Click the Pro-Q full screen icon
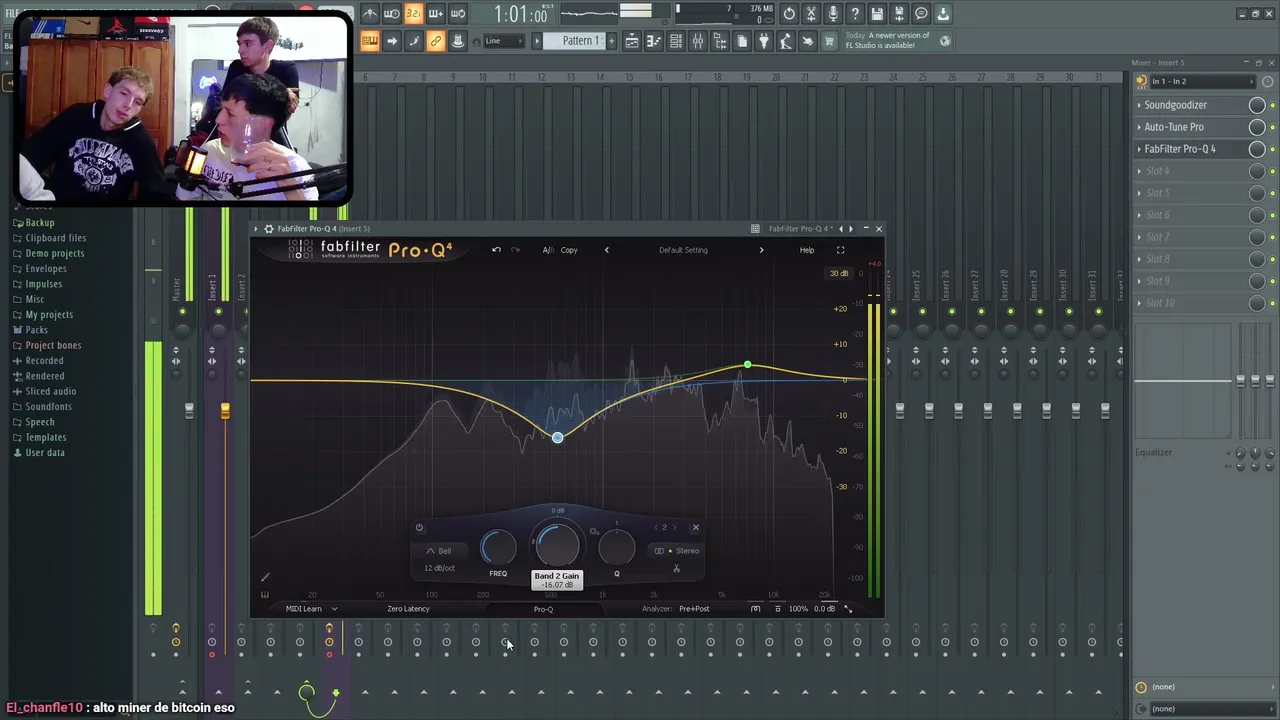 pos(840,250)
